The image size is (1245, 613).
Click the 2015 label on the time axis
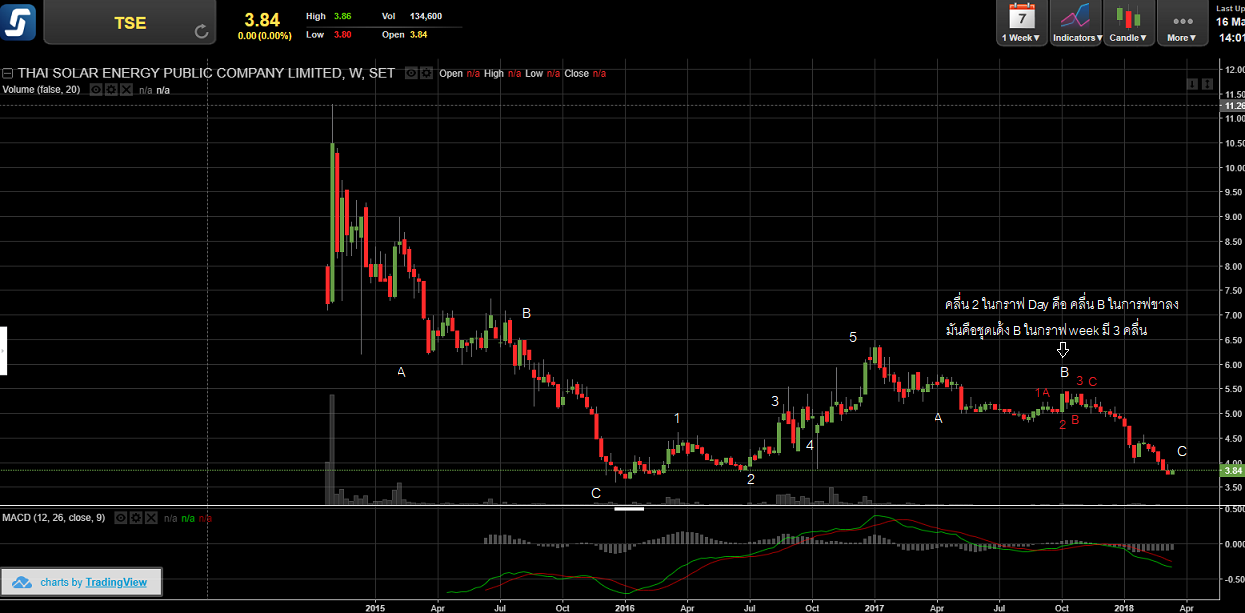tap(375, 606)
